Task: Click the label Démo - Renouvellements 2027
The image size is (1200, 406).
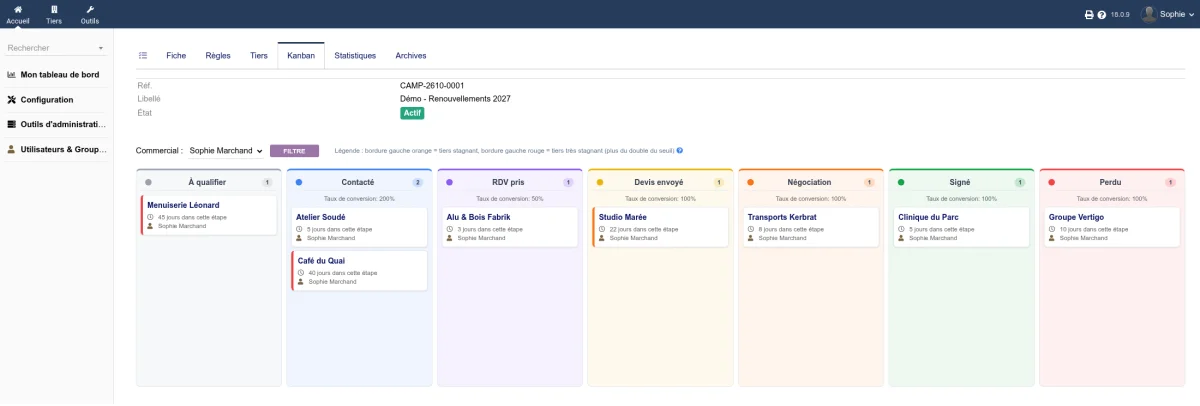Action: tap(455, 99)
